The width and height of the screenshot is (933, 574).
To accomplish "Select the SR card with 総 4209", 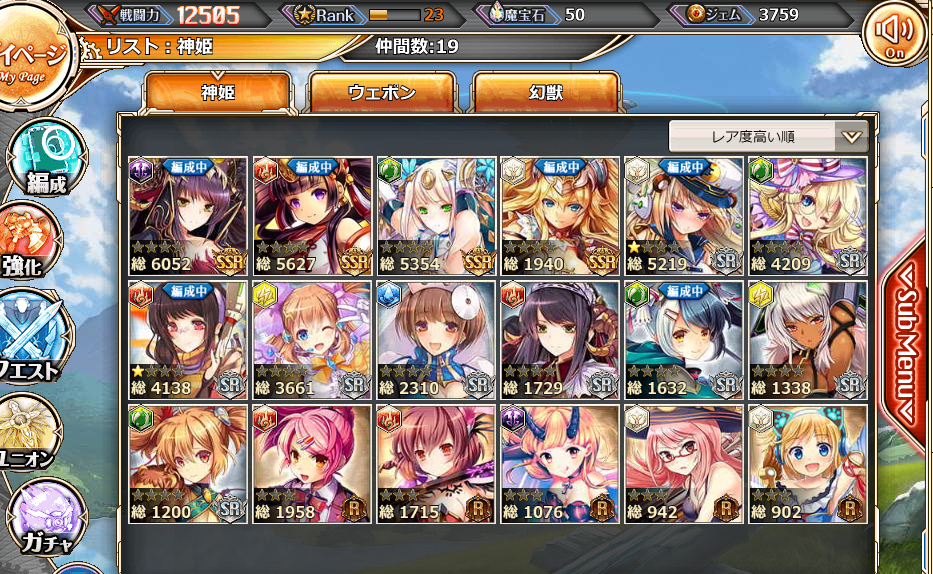I will (x=807, y=216).
